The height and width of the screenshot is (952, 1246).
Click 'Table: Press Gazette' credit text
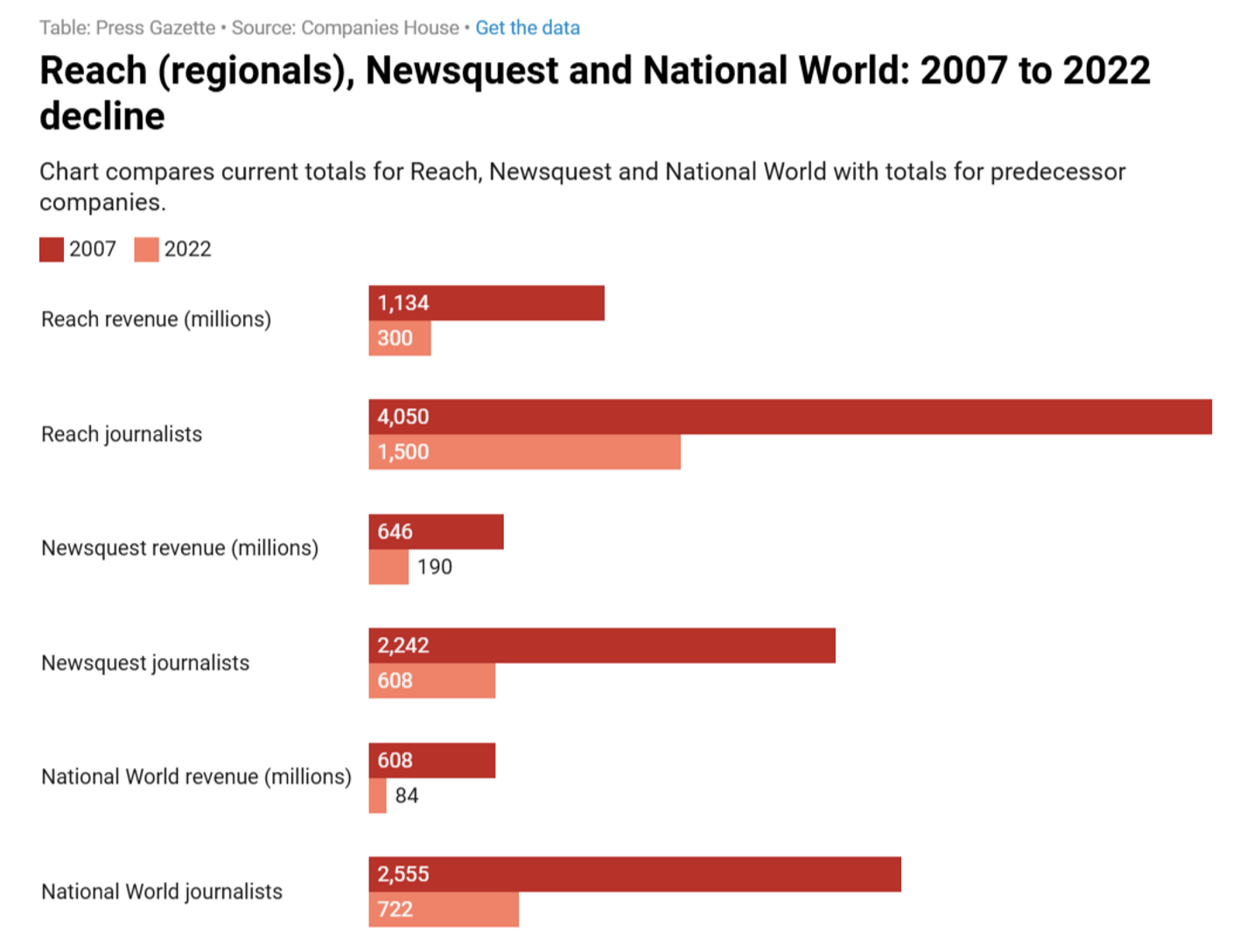tap(128, 28)
